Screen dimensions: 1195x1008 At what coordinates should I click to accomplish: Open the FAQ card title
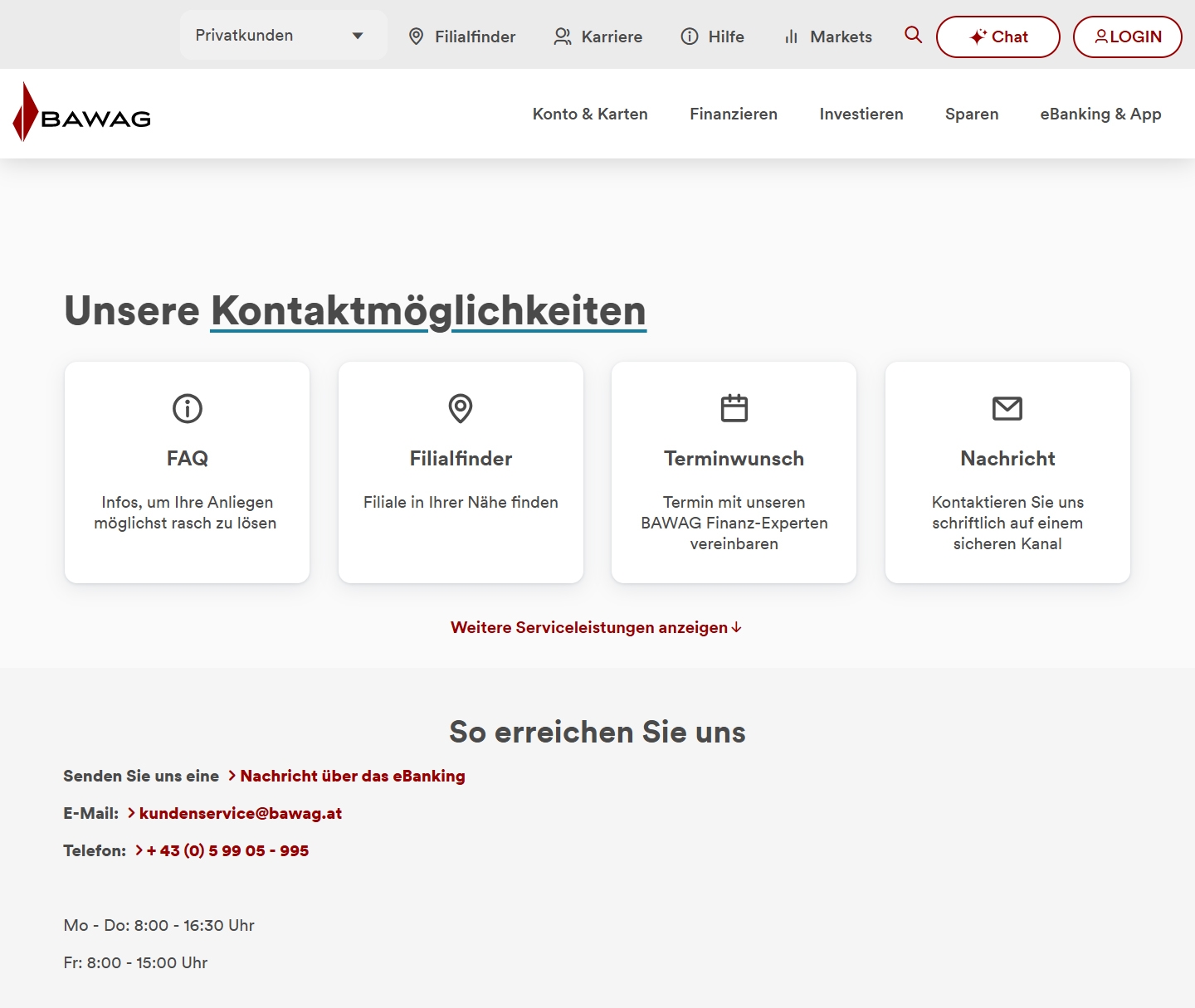(188, 459)
